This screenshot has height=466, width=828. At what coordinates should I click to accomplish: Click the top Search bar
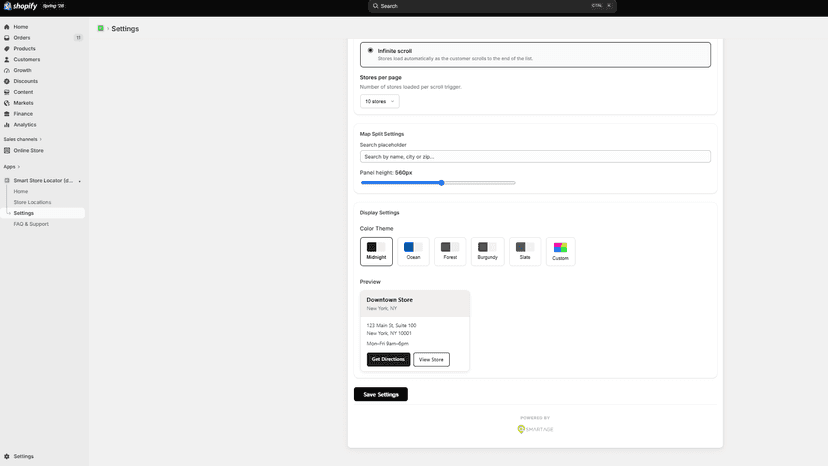click(x=492, y=6)
